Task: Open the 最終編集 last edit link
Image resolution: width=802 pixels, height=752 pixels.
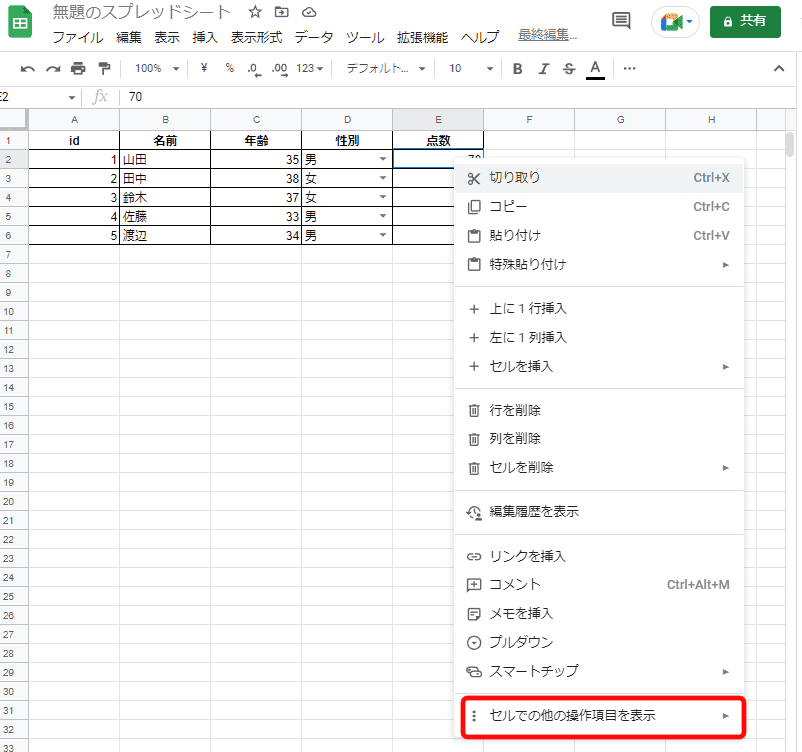Action: coord(547,36)
